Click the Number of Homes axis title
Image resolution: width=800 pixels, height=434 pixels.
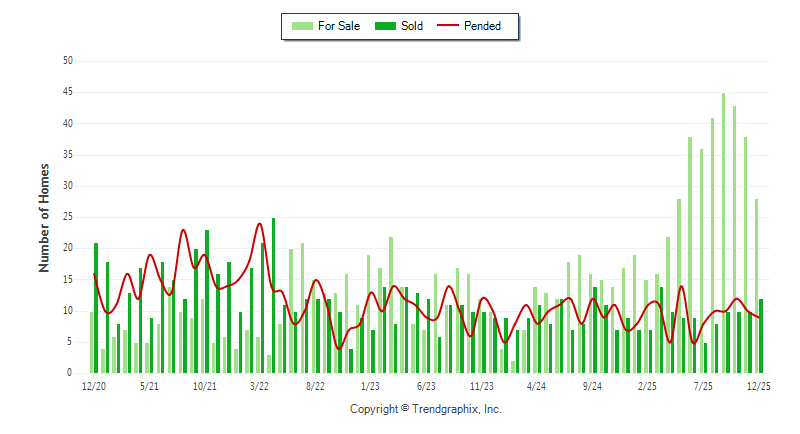click(44, 216)
